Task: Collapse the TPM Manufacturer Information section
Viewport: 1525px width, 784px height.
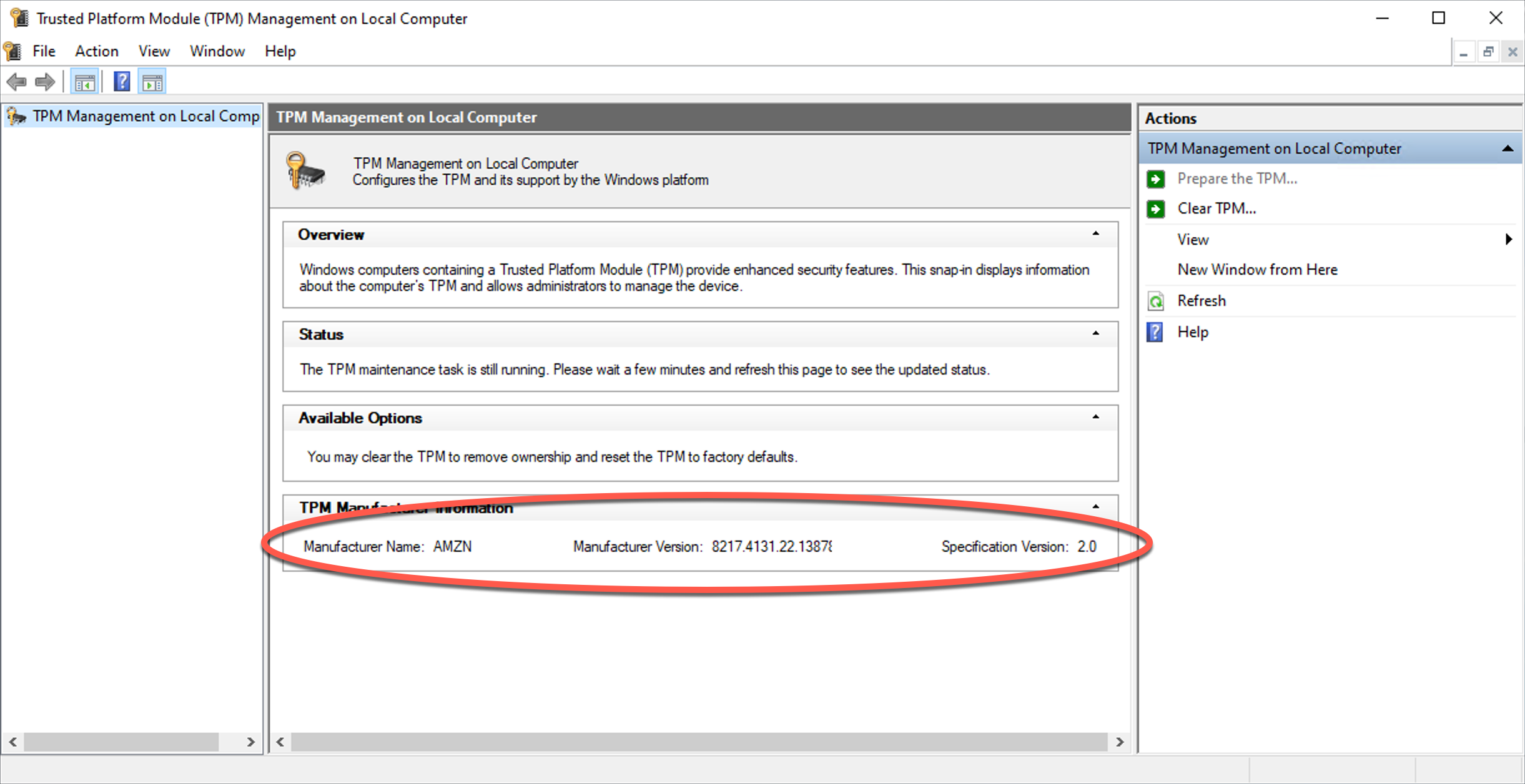Action: (1095, 507)
